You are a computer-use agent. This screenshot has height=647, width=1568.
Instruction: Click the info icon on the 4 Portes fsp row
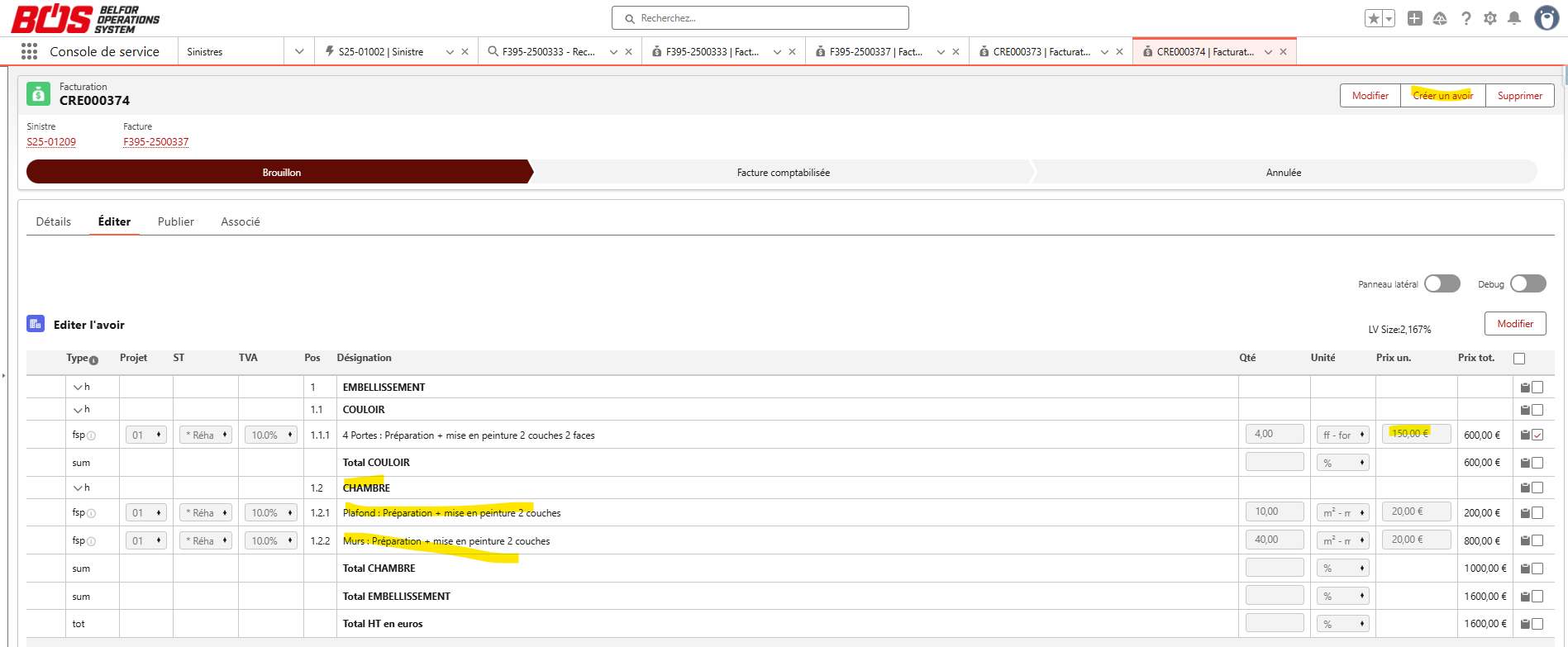(92, 435)
